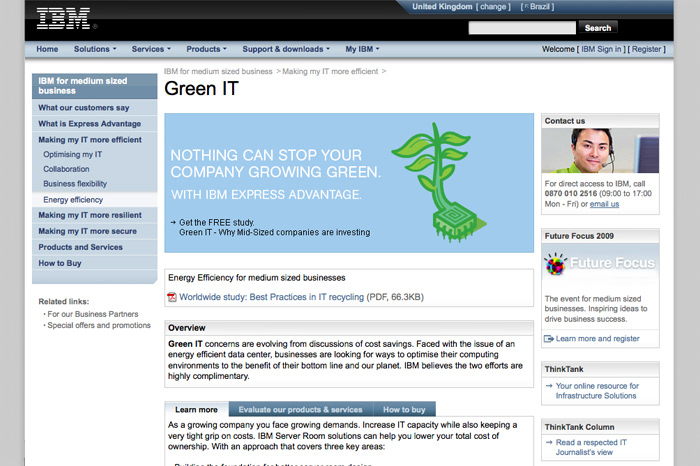Click Learn more and register link
The width and height of the screenshot is (700, 466).
[597, 339]
